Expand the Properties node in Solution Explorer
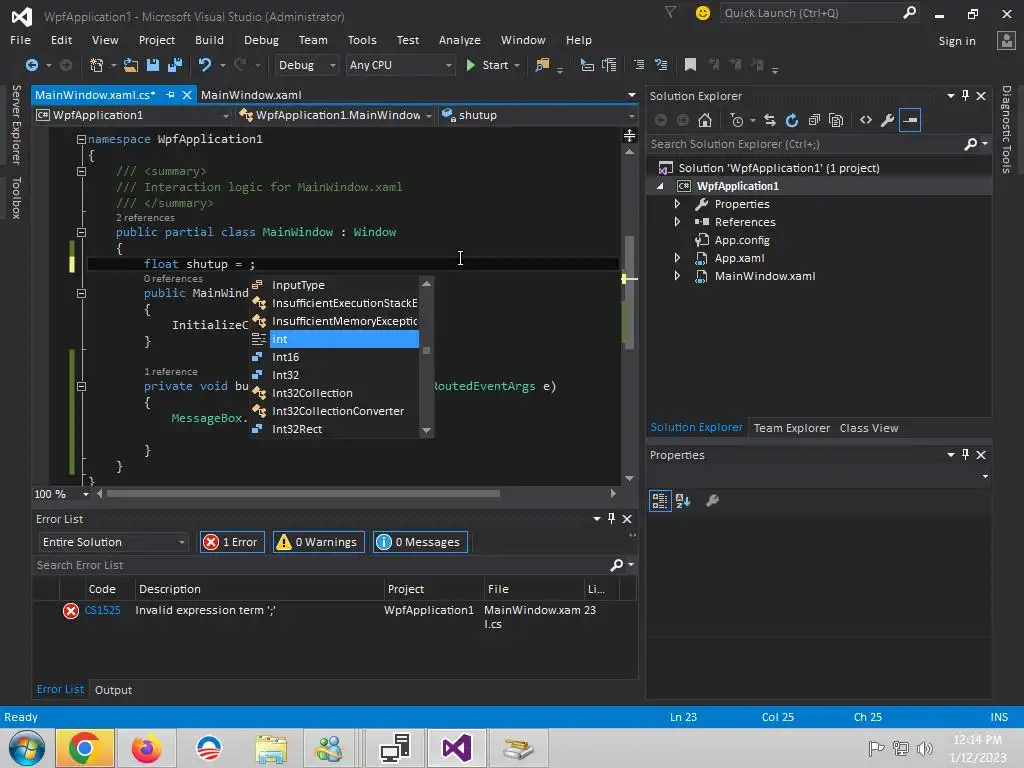Image resolution: width=1024 pixels, height=768 pixels. 677,204
